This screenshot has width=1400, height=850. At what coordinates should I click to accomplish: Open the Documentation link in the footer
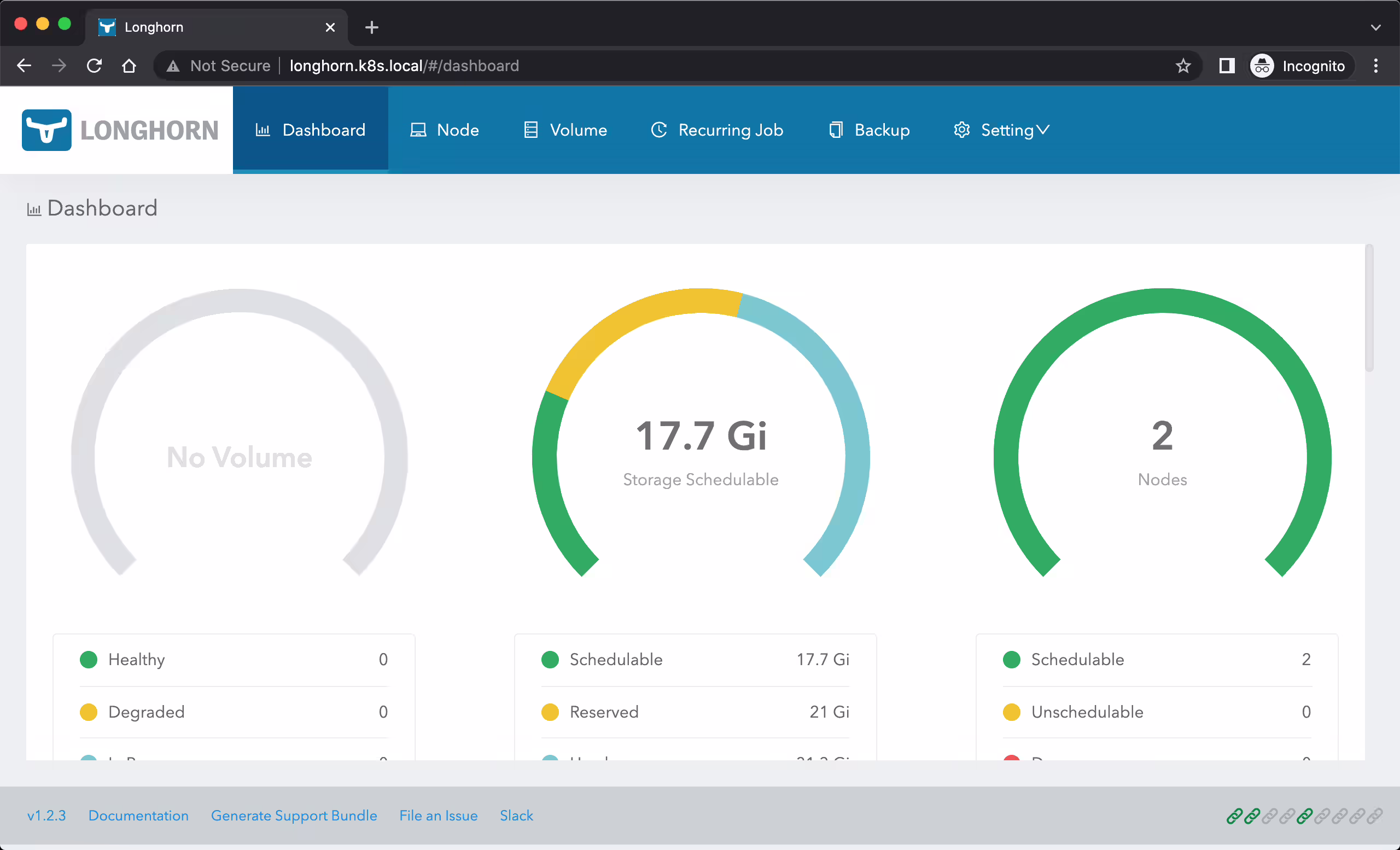pos(138,816)
